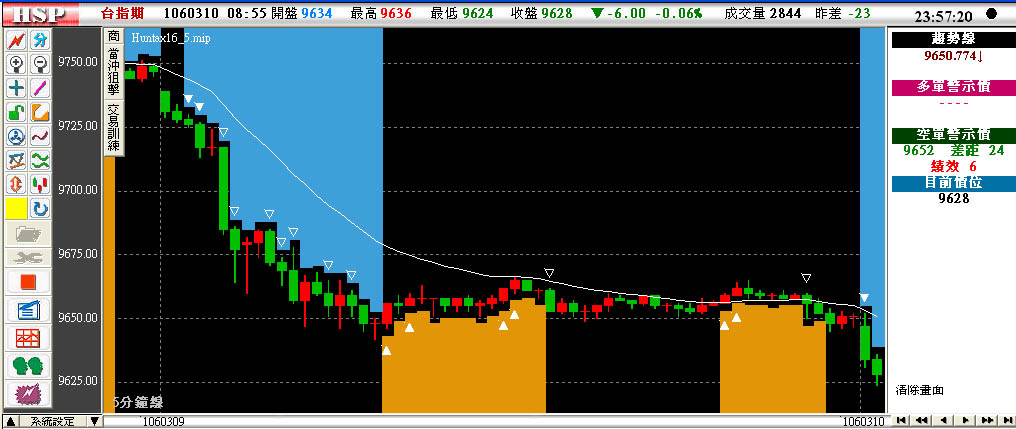Switch to candlestick chart style icon

pyautogui.click(x=40, y=184)
